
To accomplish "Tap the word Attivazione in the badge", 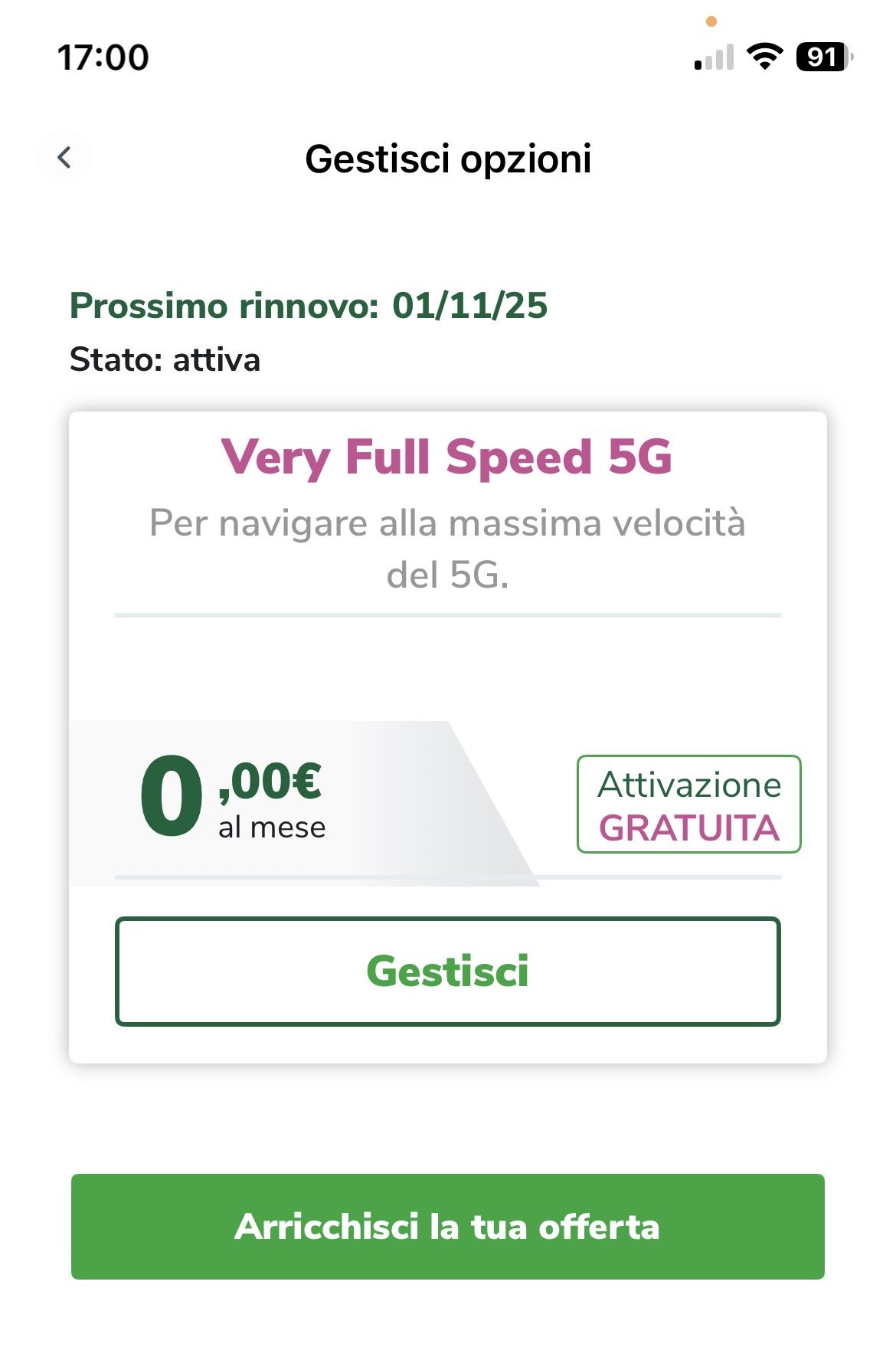I will tap(689, 785).
